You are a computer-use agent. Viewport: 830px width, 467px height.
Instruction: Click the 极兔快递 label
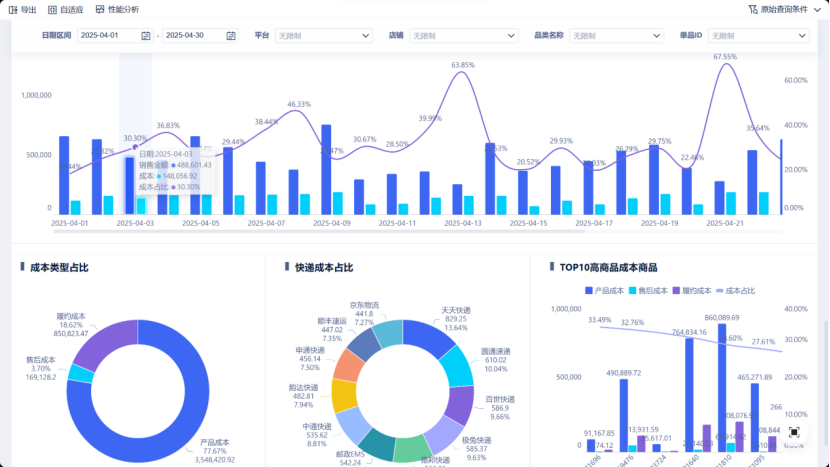476,441
